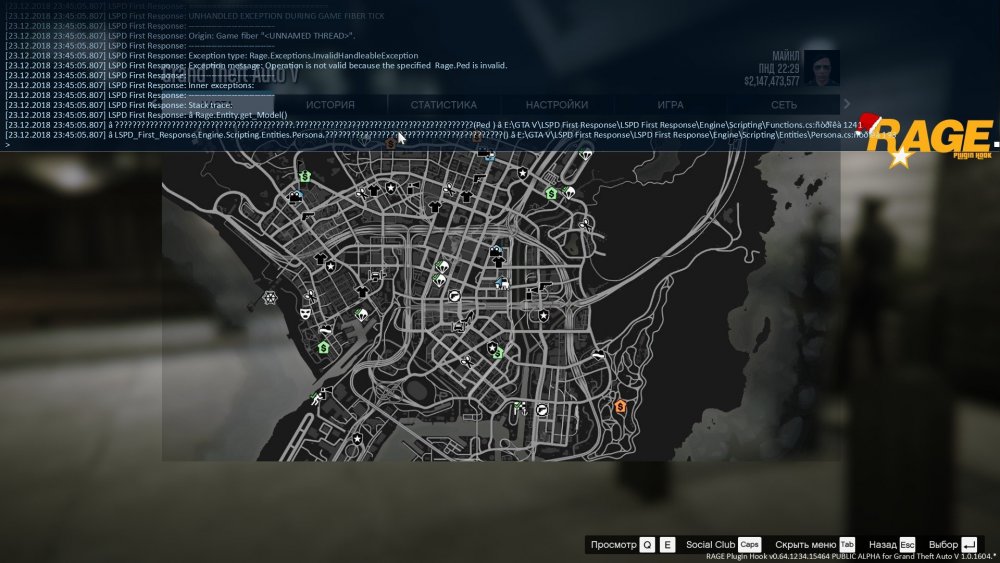Click the Rage.Entity.get_Model() log line
The height and width of the screenshot is (563, 1000).
(146, 115)
